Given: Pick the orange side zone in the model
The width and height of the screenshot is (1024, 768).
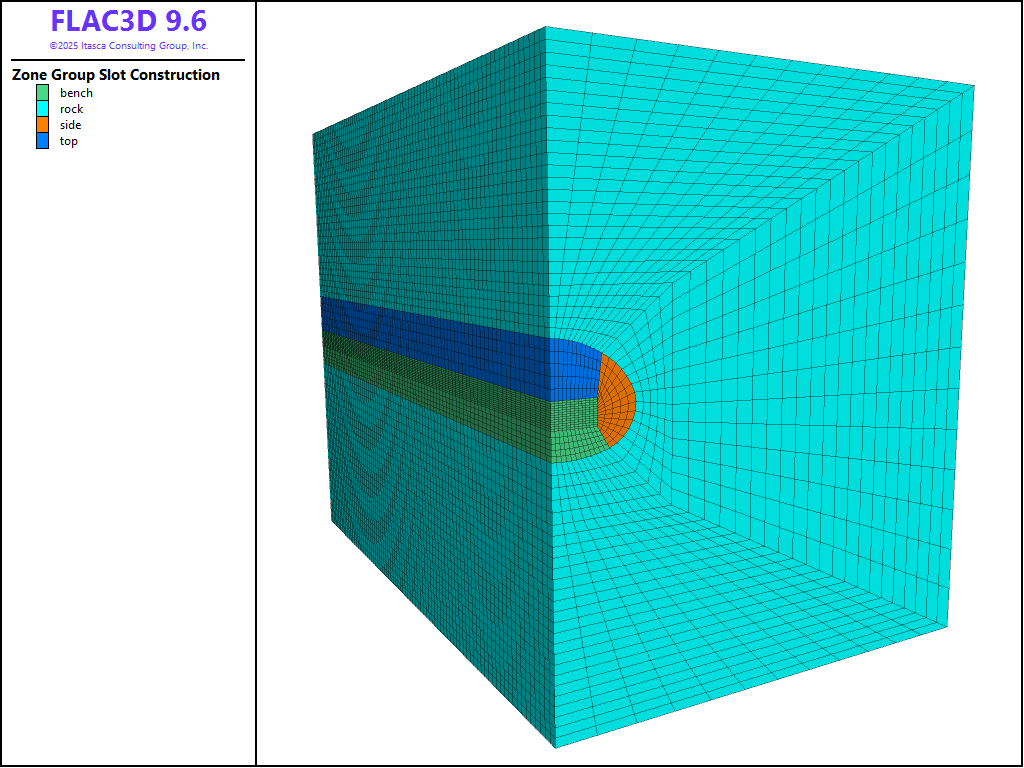Looking at the screenshot, I should 618,402.
